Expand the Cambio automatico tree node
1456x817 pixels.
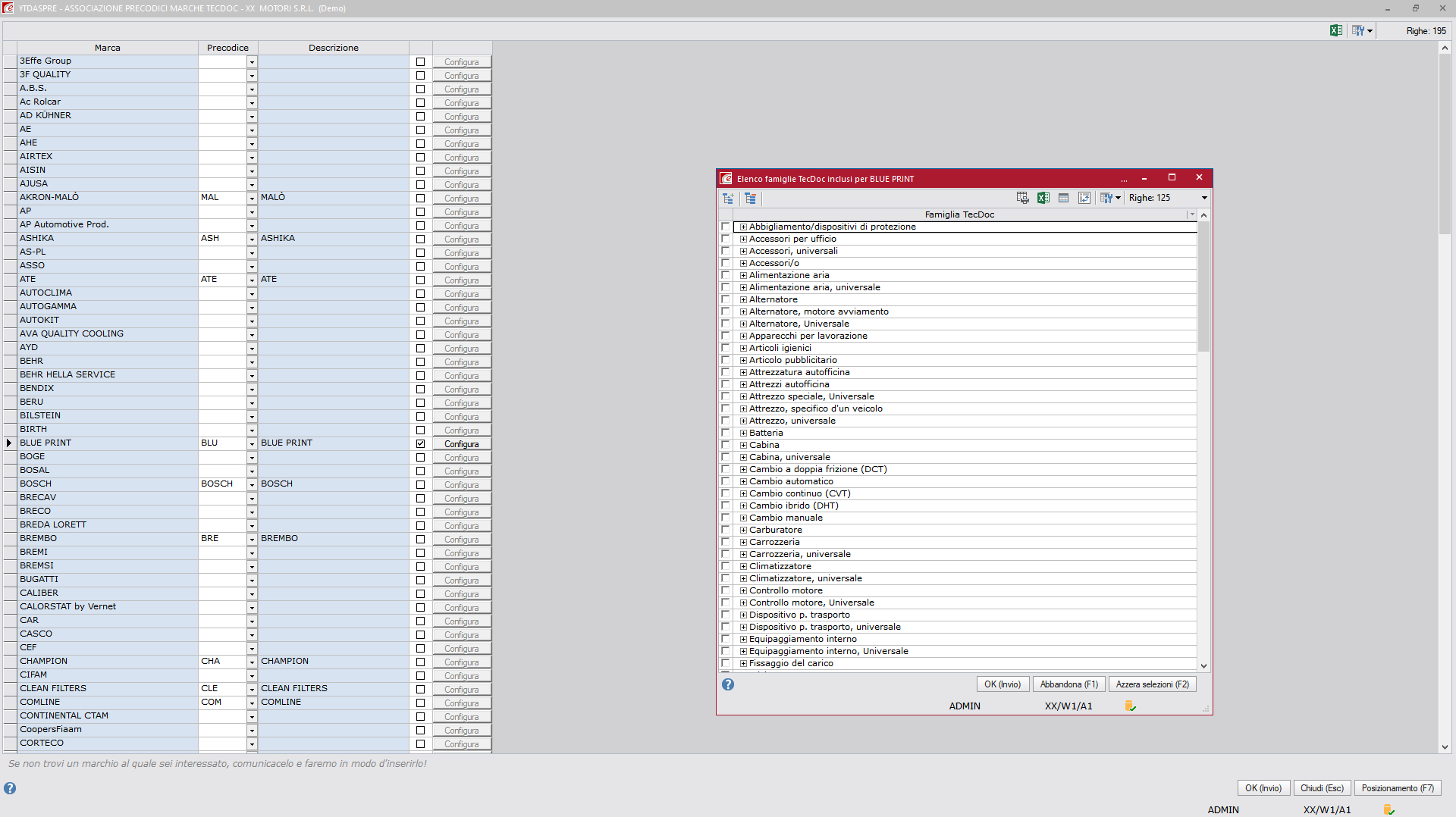[x=744, y=482]
